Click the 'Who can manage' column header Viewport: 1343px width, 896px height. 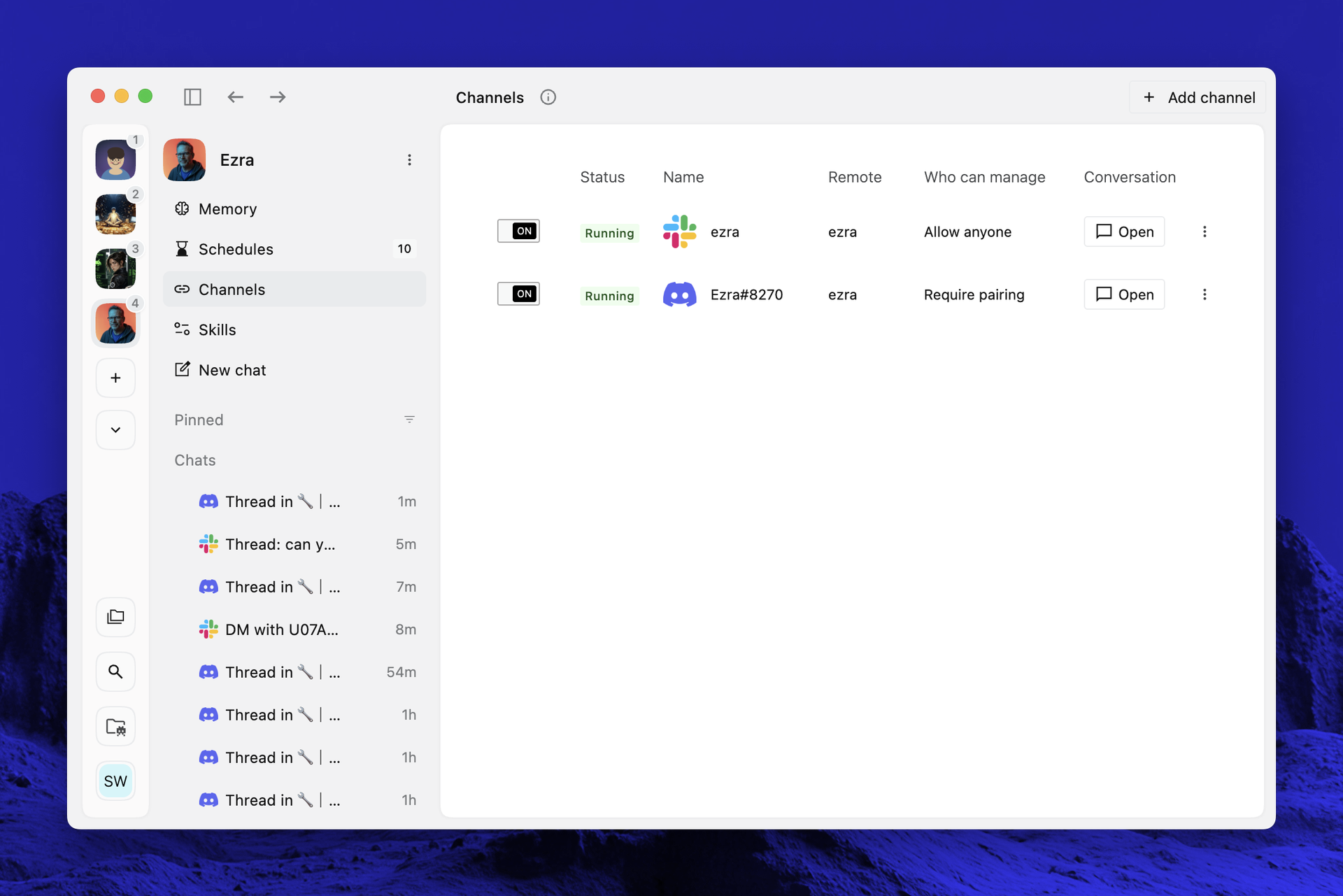pos(984,177)
